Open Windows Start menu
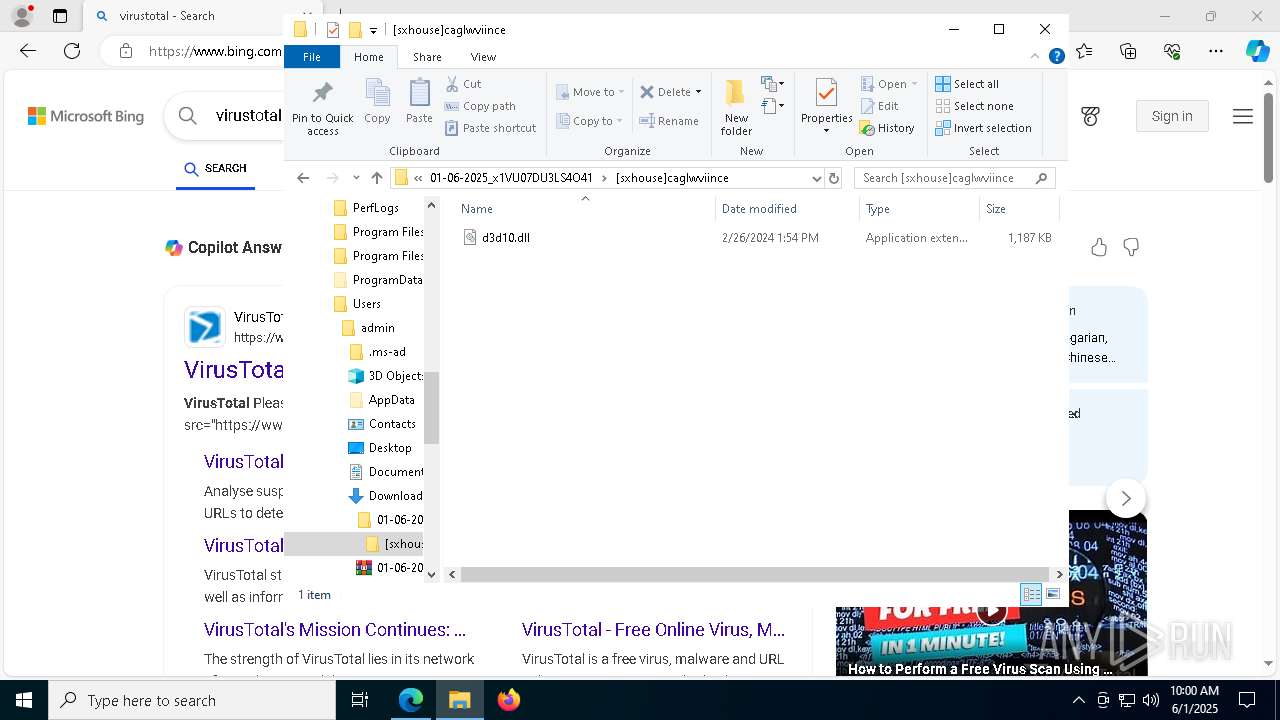This screenshot has height=720, width=1280. [23, 700]
